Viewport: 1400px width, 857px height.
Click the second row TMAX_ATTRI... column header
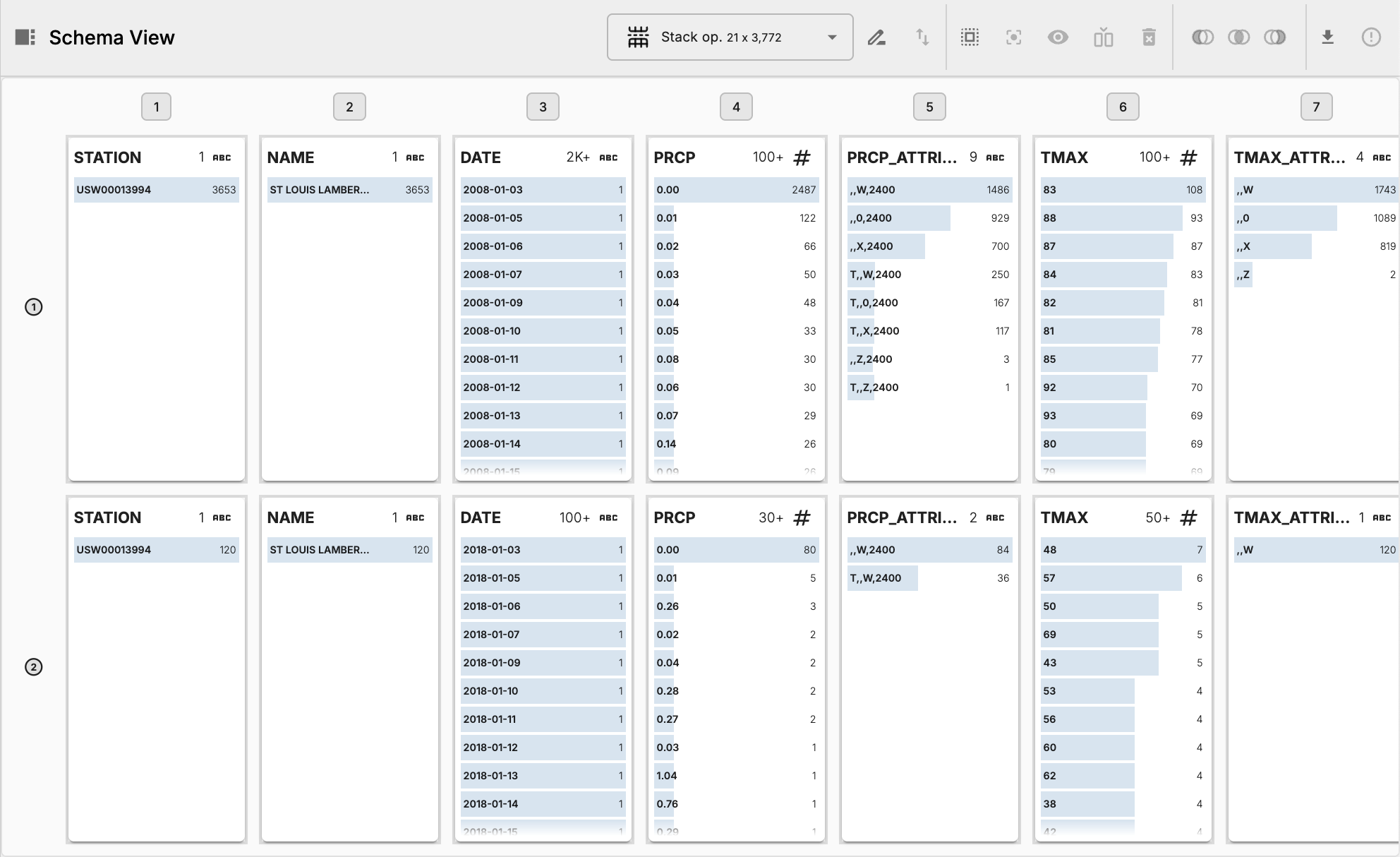[1291, 517]
